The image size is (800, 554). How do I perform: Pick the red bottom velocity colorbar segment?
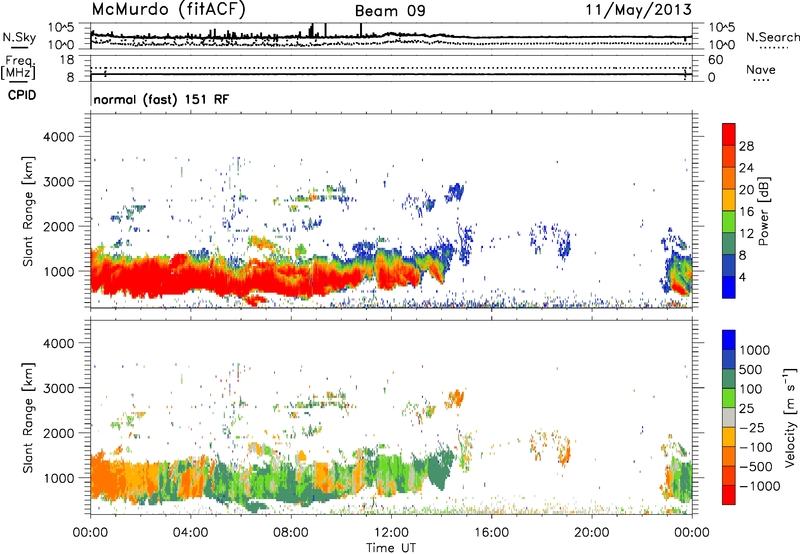pos(729,495)
